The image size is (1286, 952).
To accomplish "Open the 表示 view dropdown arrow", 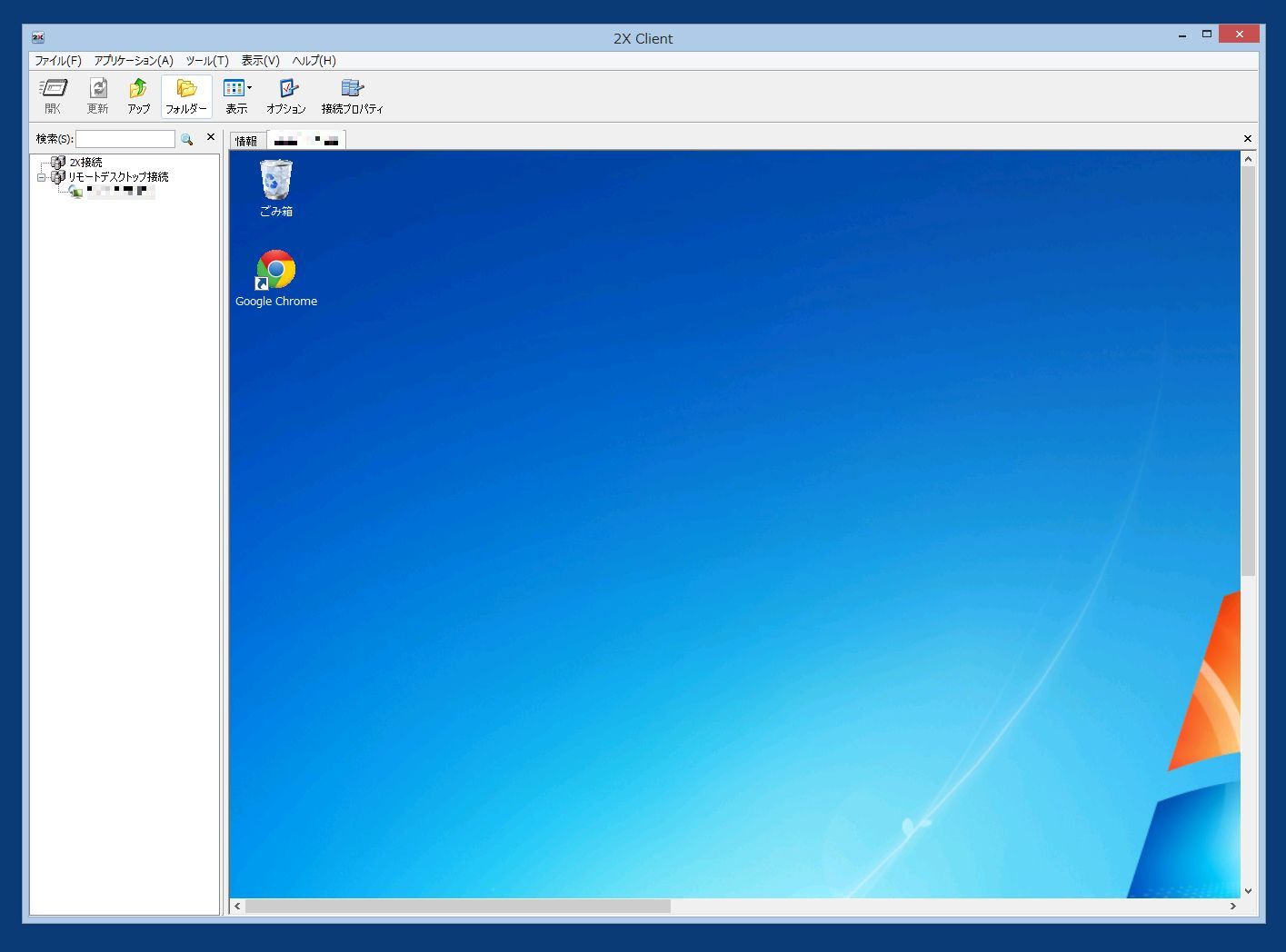I will 250,88.
